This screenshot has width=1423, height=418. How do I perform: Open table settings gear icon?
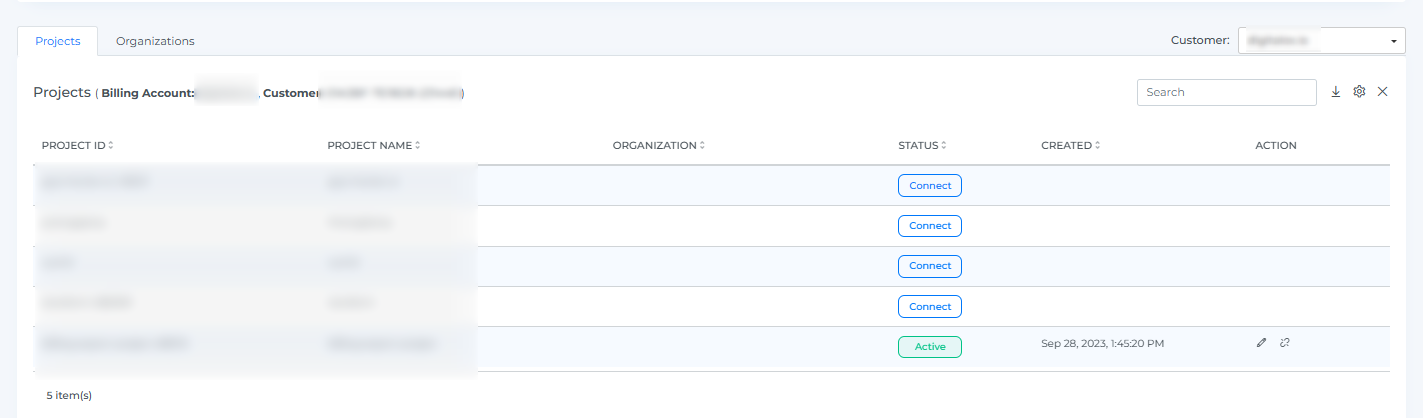[1359, 92]
